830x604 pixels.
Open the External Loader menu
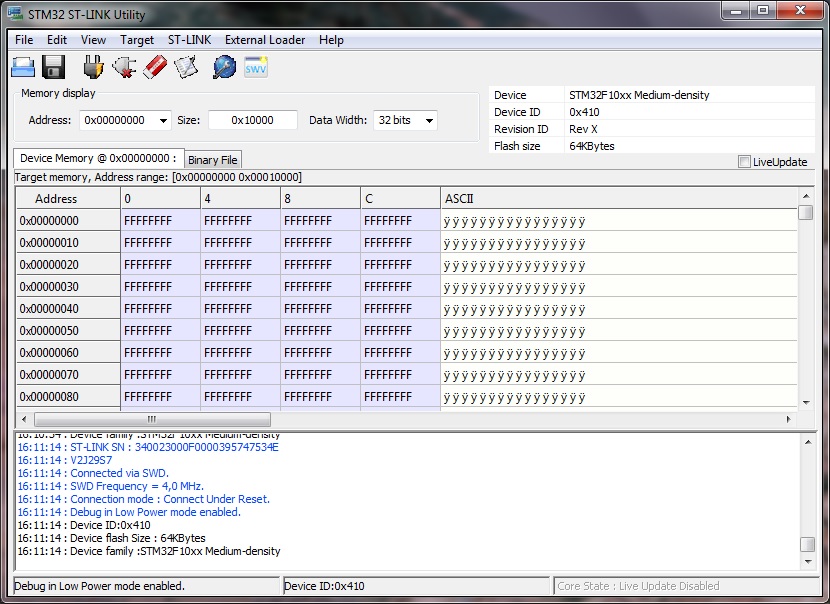click(x=265, y=40)
